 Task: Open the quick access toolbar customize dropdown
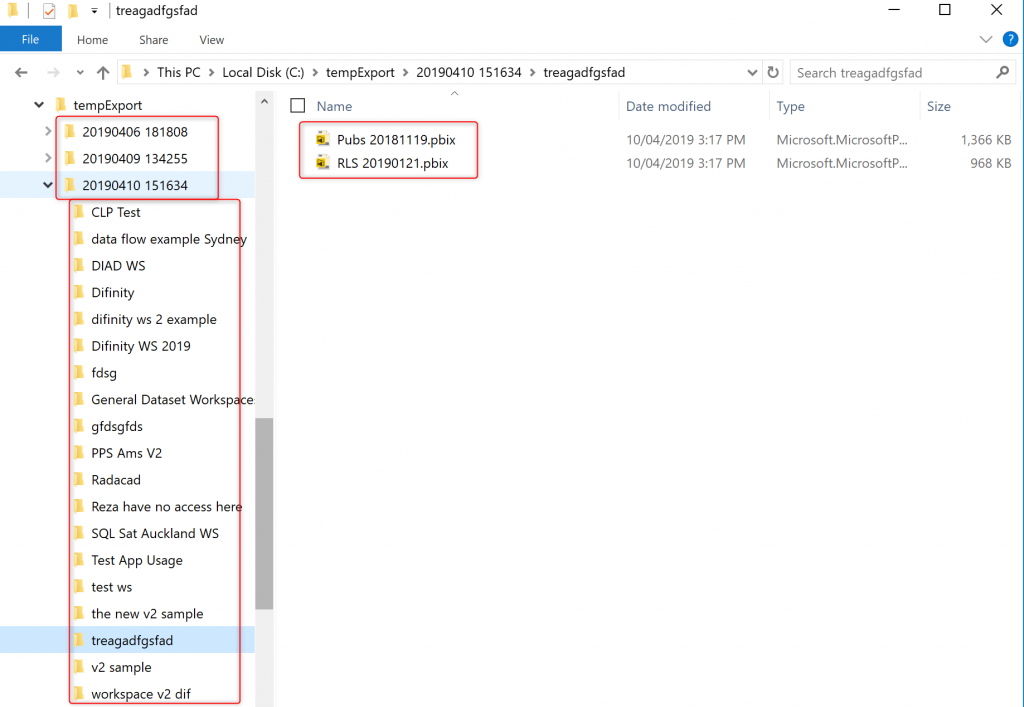[94, 11]
